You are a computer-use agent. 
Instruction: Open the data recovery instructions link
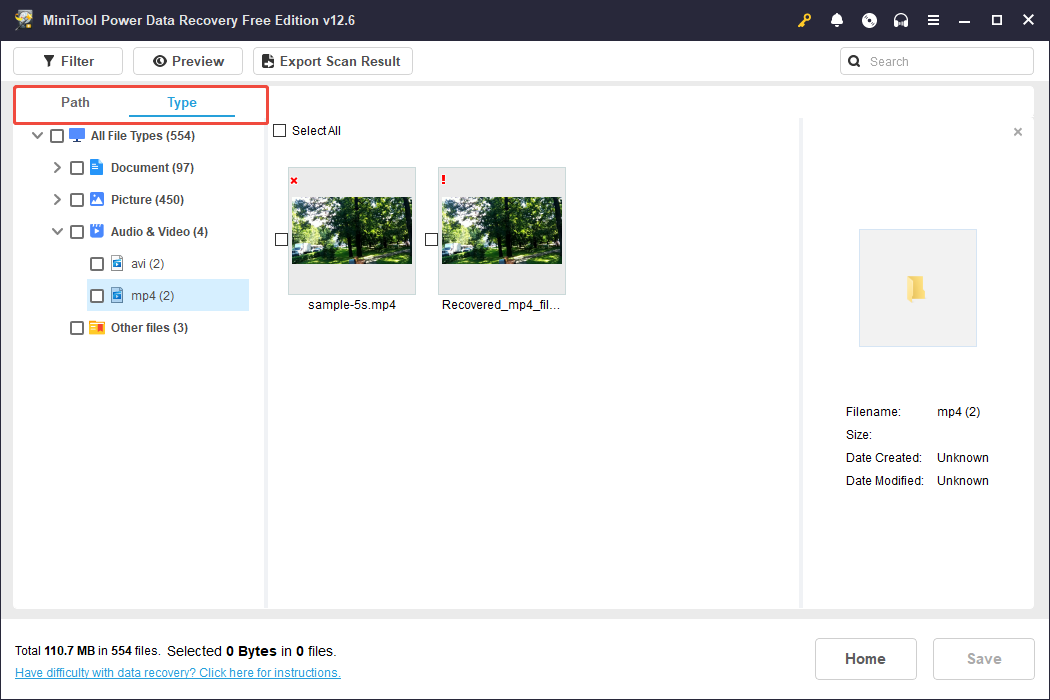coord(177,673)
